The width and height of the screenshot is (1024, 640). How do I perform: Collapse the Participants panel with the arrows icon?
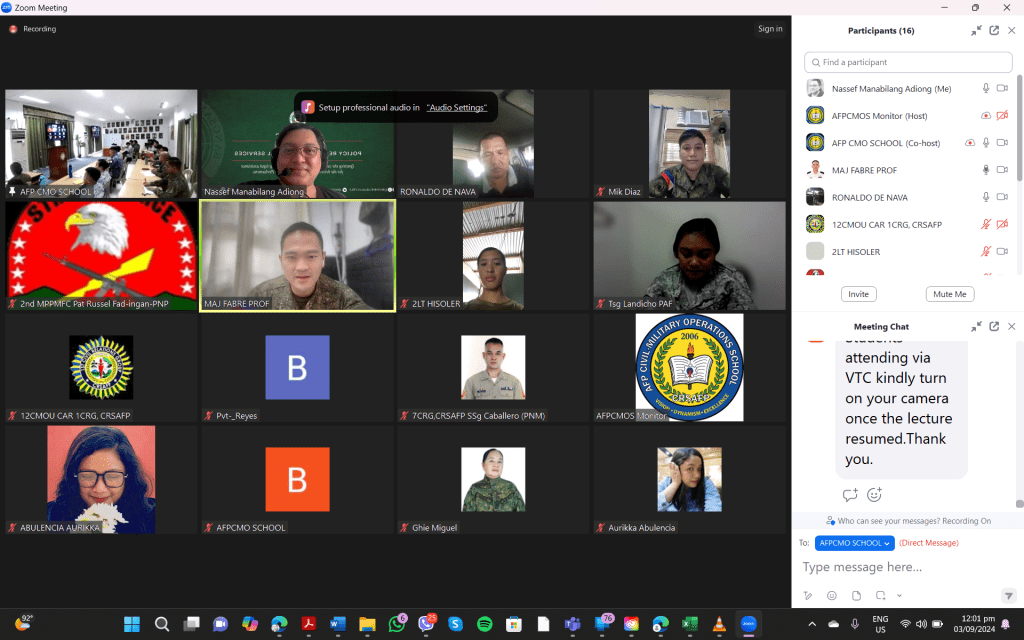point(976,31)
